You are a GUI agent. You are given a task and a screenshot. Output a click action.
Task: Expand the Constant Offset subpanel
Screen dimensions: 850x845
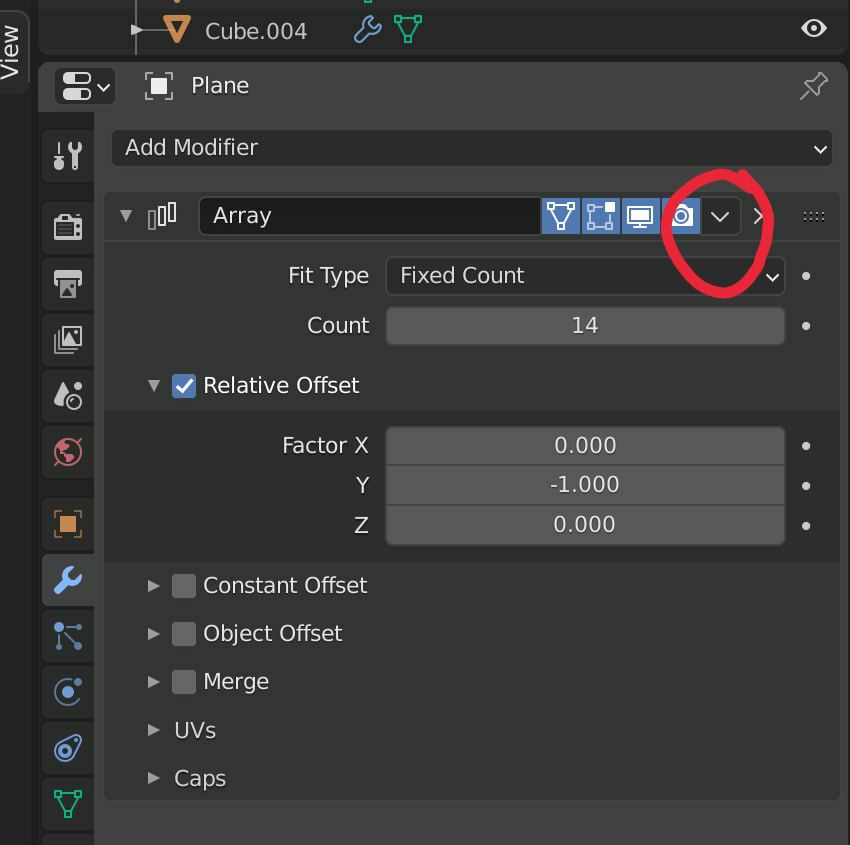[x=154, y=585]
